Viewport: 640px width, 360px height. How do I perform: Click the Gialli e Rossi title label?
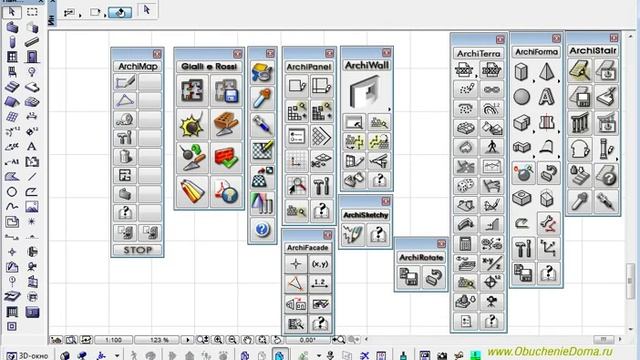click(209, 67)
